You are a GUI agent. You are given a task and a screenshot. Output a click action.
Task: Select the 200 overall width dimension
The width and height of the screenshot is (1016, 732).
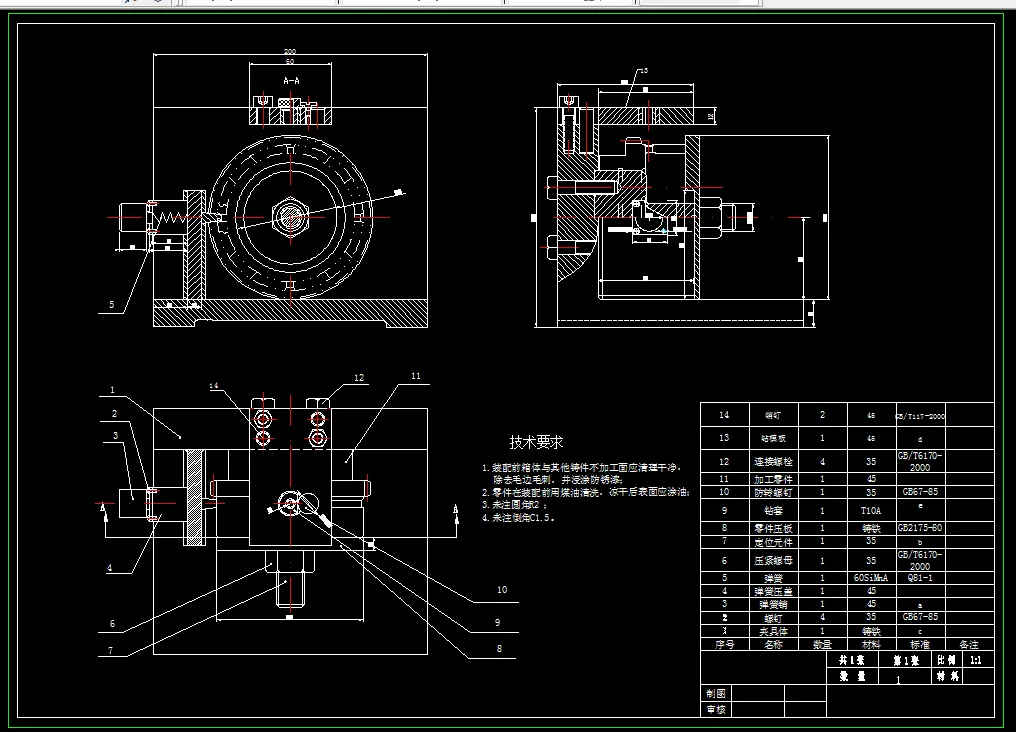pos(290,51)
